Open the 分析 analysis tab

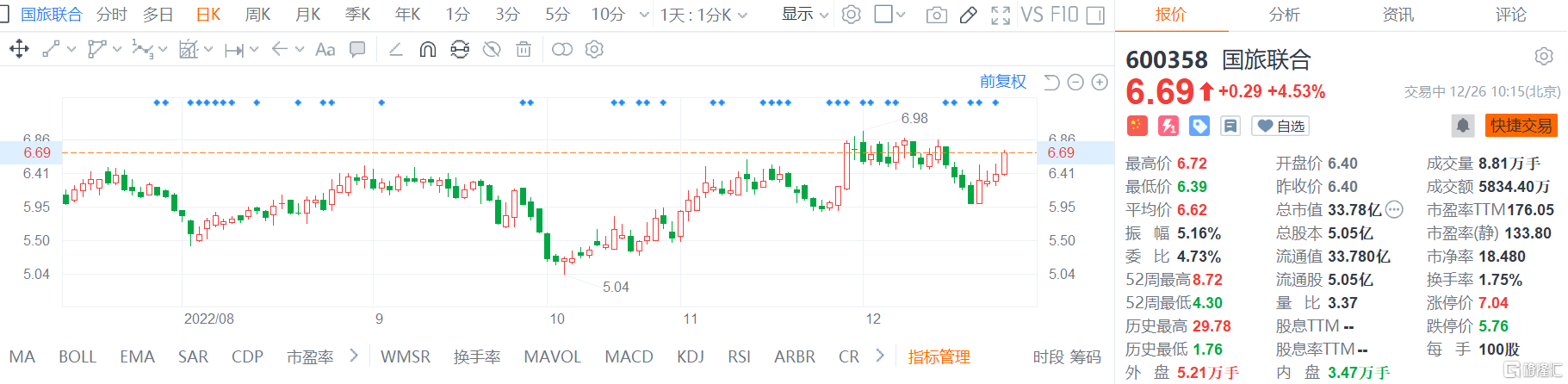click(1284, 15)
